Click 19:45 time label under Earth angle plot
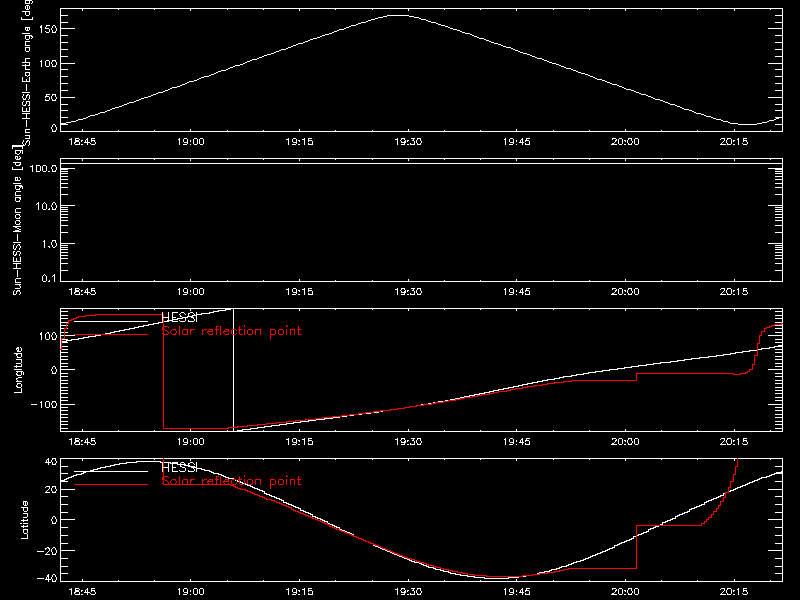 tap(516, 142)
